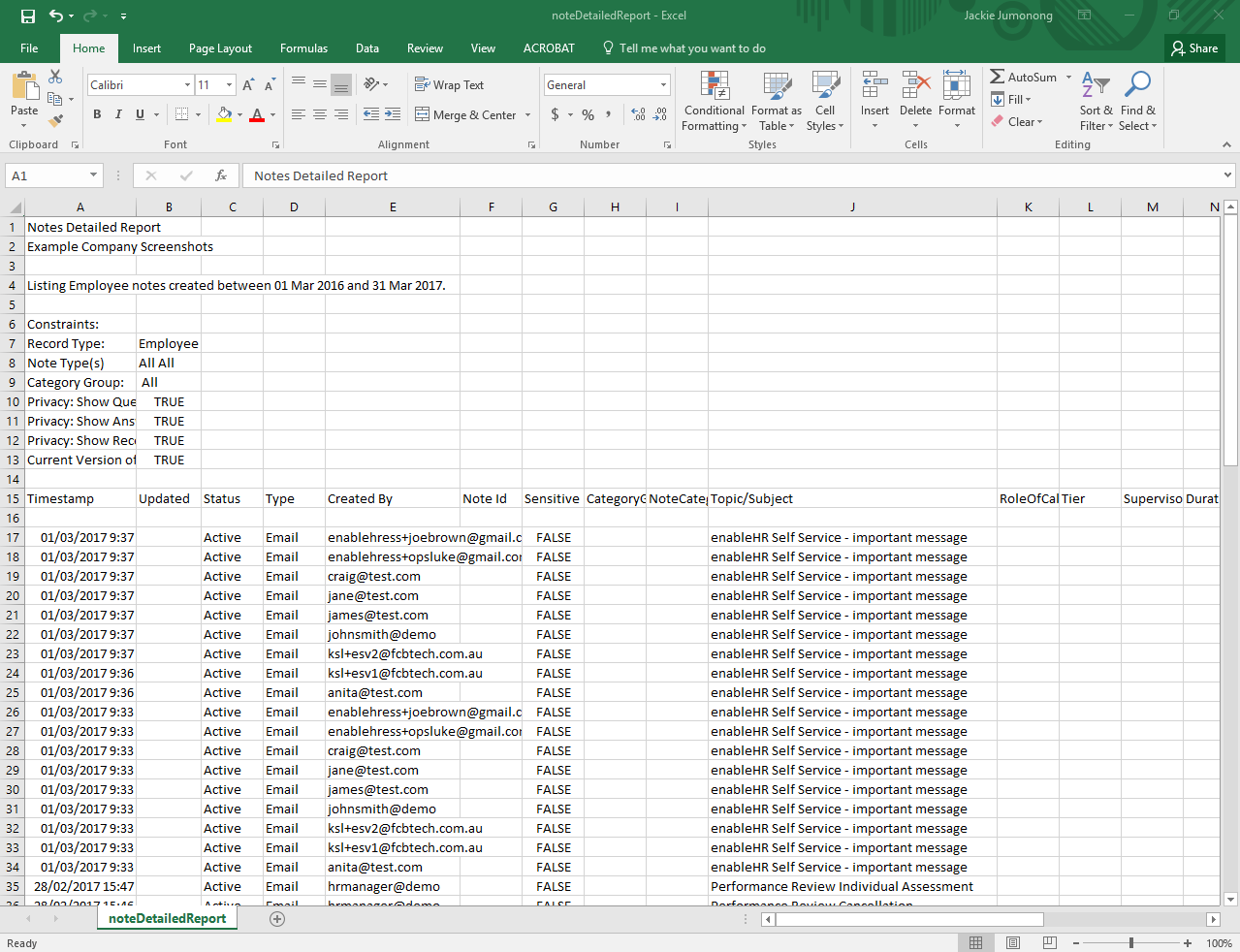Save the workbook using the Save icon
The width and height of the screenshot is (1240, 952).
click(x=27, y=16)
